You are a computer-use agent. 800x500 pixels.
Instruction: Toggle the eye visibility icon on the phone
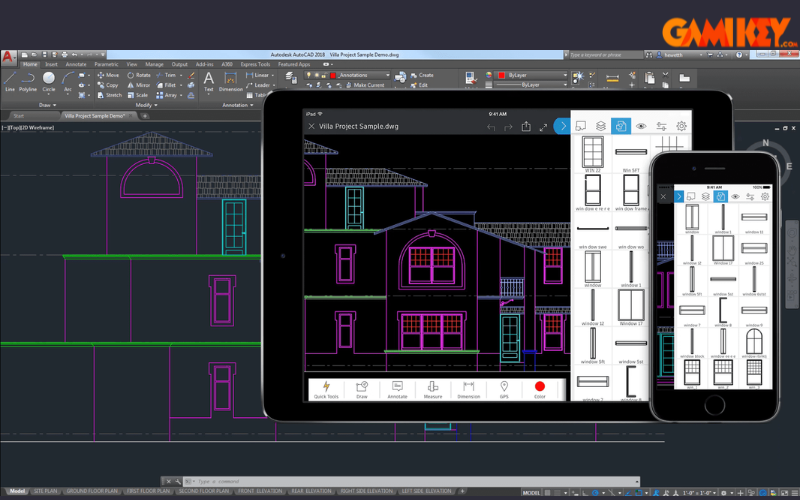[x=735, y=196]
